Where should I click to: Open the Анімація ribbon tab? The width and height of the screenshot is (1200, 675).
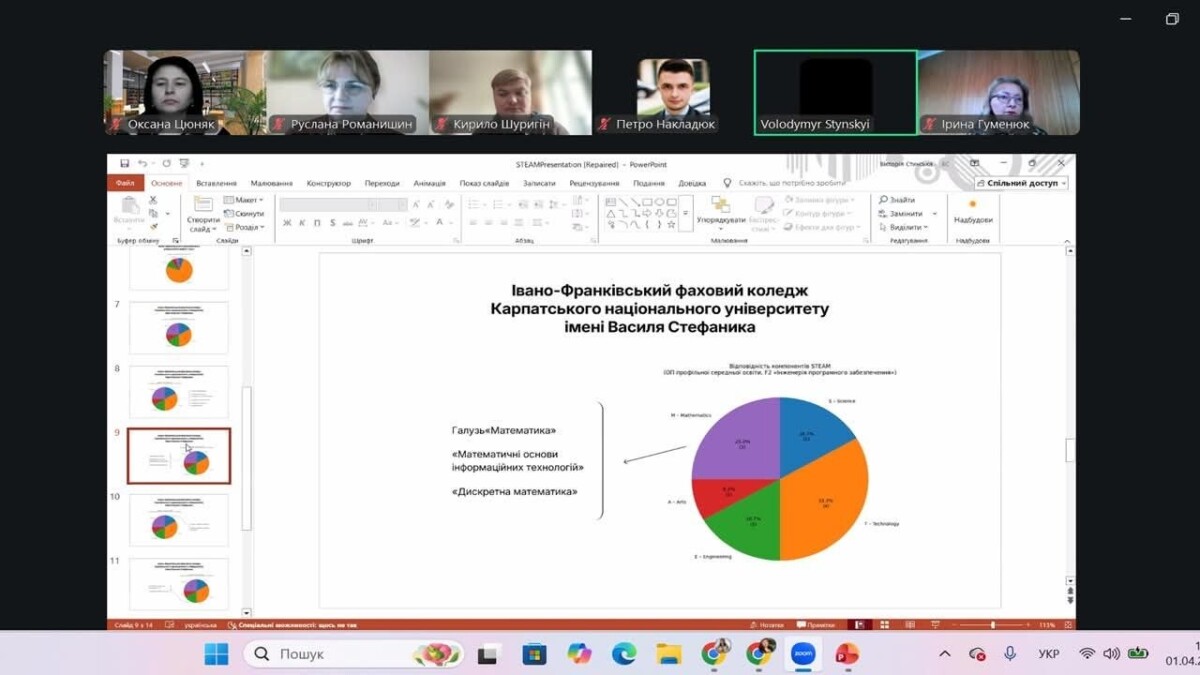429,183
